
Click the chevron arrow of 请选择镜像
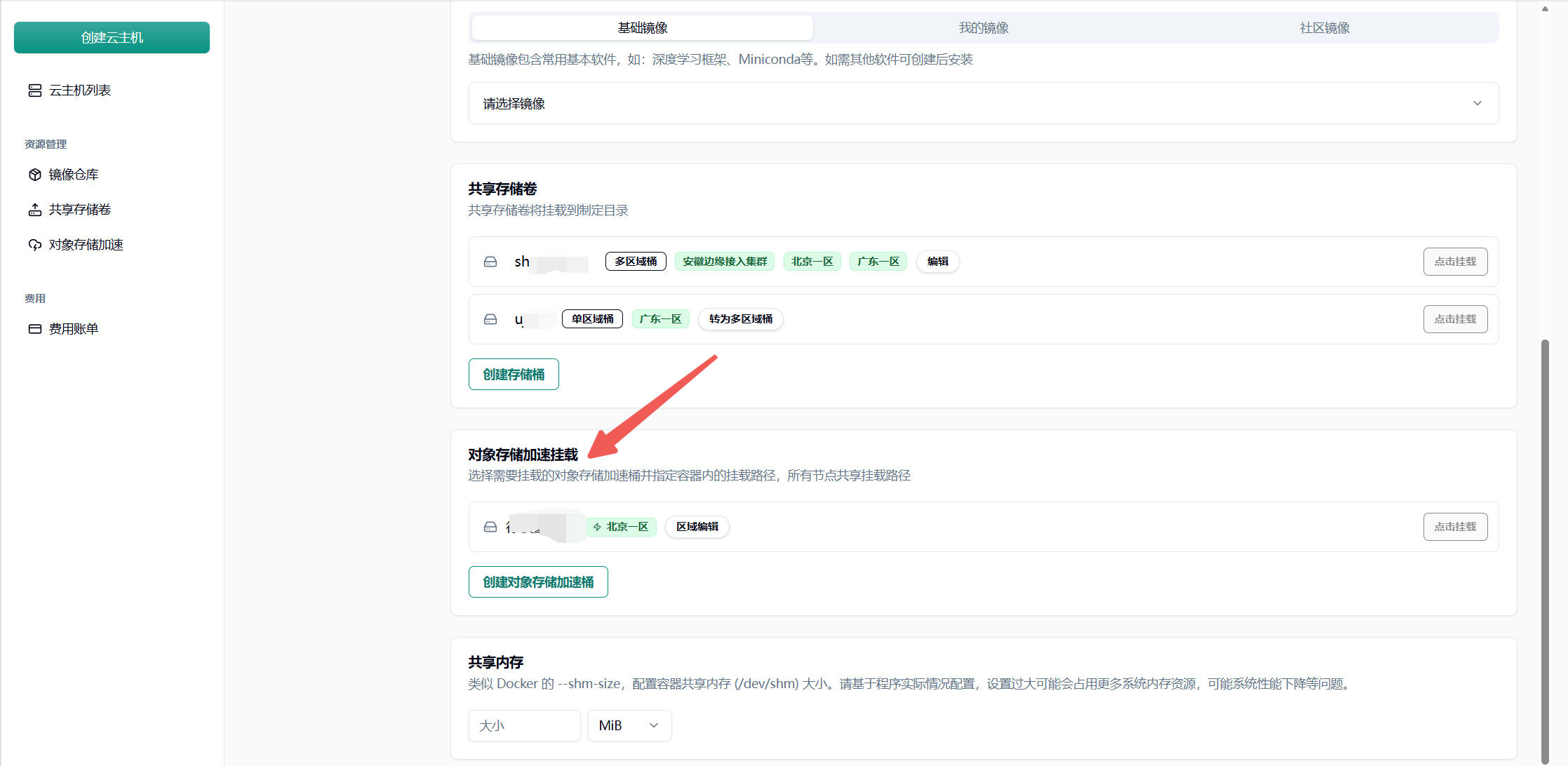tap(1477, 103)
